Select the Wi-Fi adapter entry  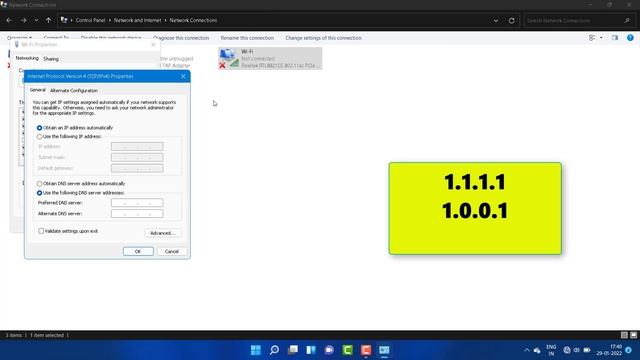click(270, 58)
